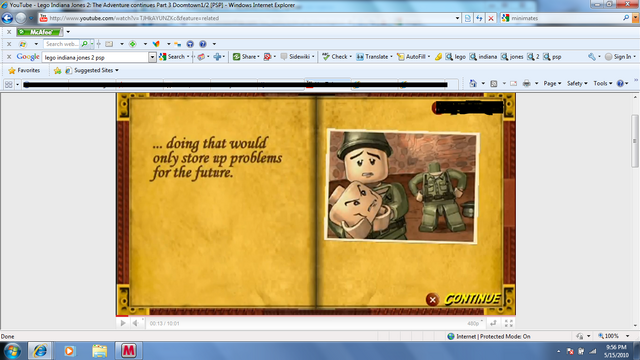Screen dimensions: 640x360
Task: Close the Google toolbar with its X
Action: click(x=9, y=57)
